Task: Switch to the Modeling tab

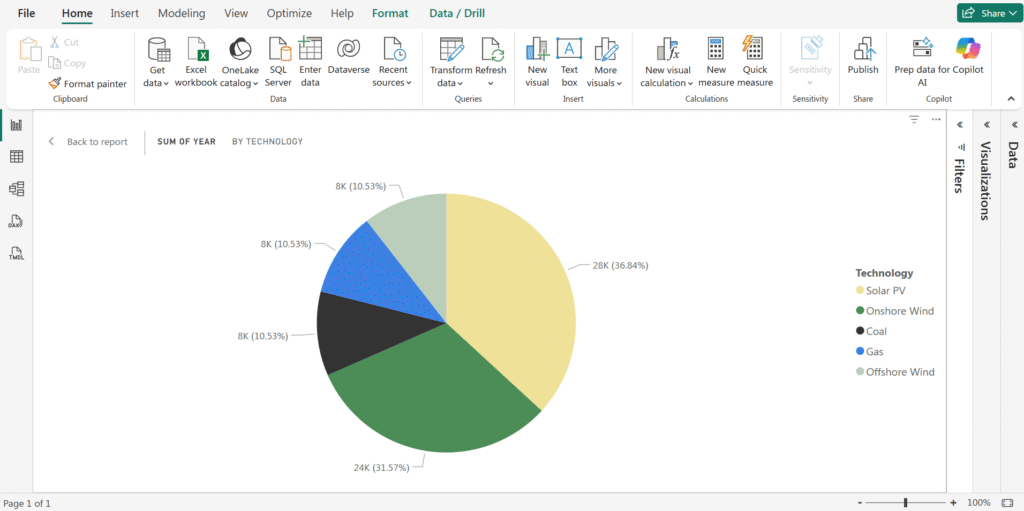Action: pyautogui.click(x=181, y=14)
